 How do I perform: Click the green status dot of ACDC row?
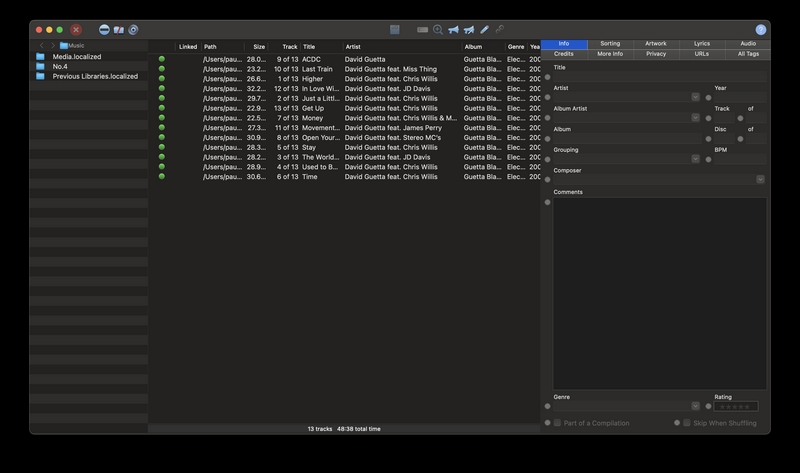(162, 59)
